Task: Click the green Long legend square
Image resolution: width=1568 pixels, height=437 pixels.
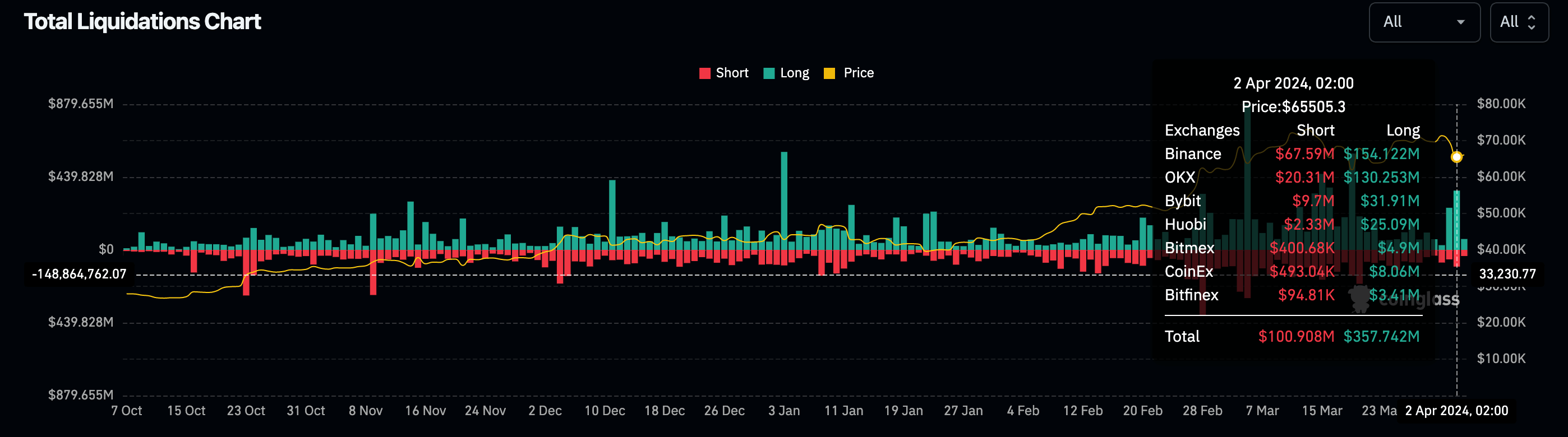Action: pos(769,73)
